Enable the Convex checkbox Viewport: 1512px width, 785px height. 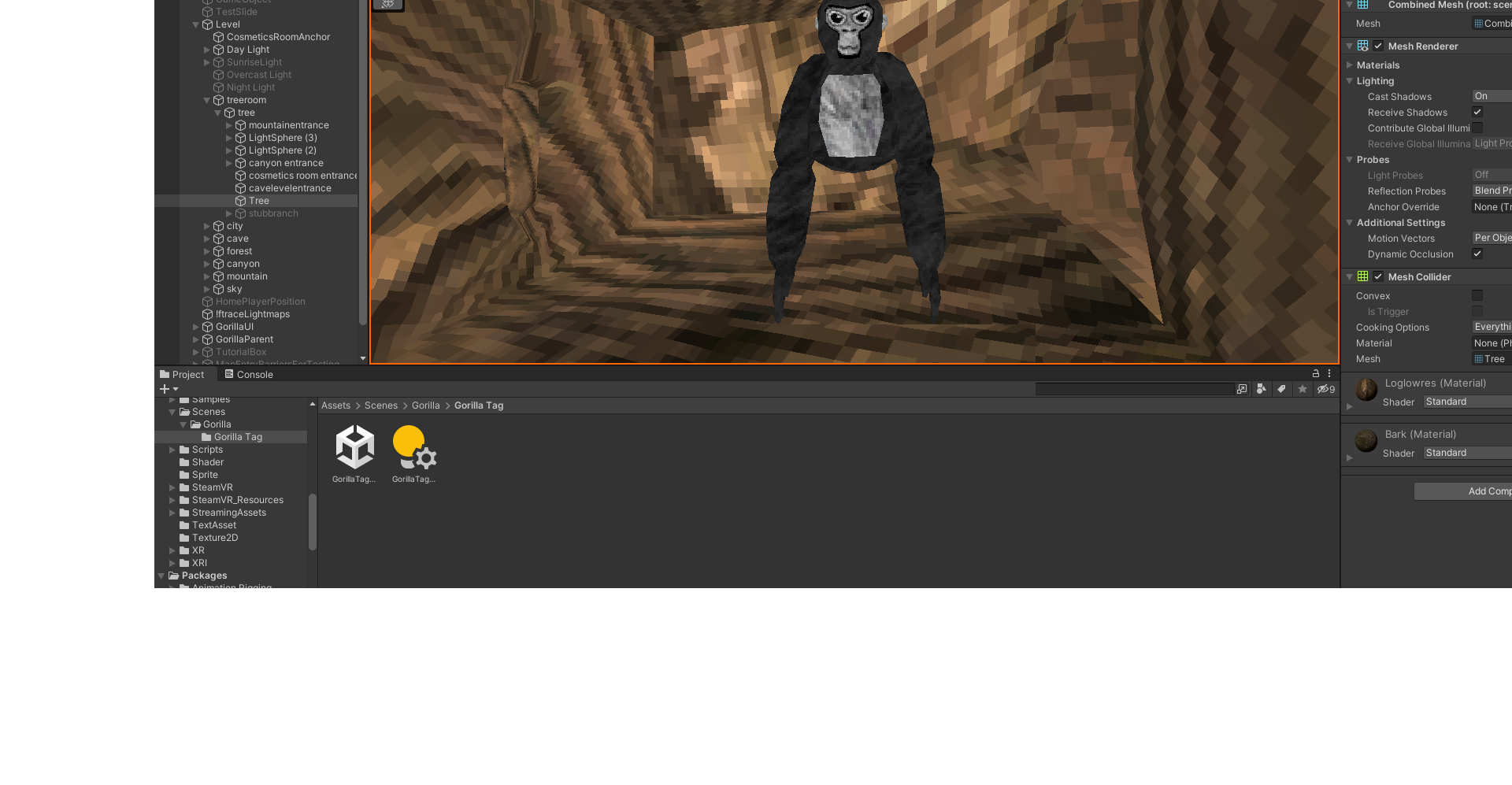(1477, 295)
